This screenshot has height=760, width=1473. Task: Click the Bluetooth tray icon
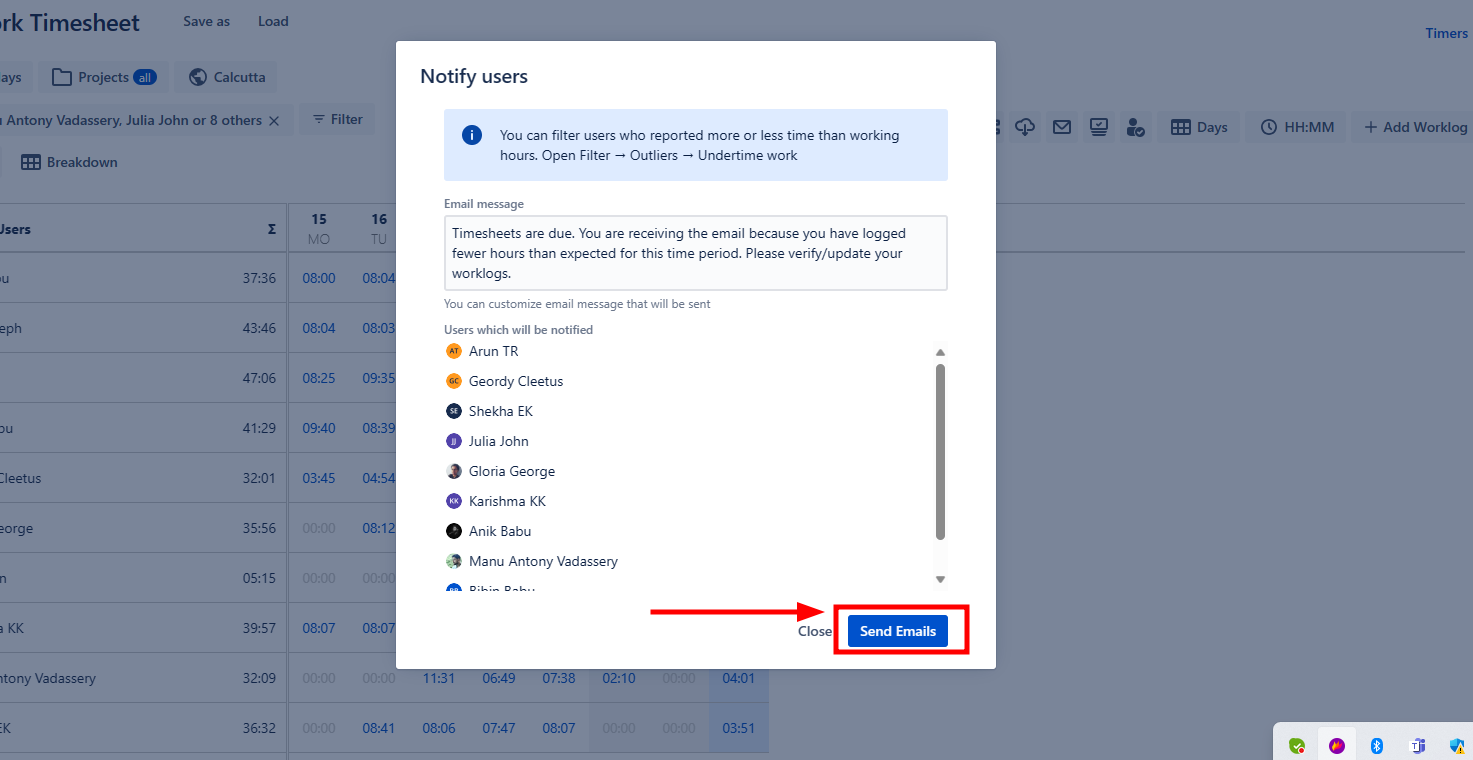click(x=1376, y=745)
